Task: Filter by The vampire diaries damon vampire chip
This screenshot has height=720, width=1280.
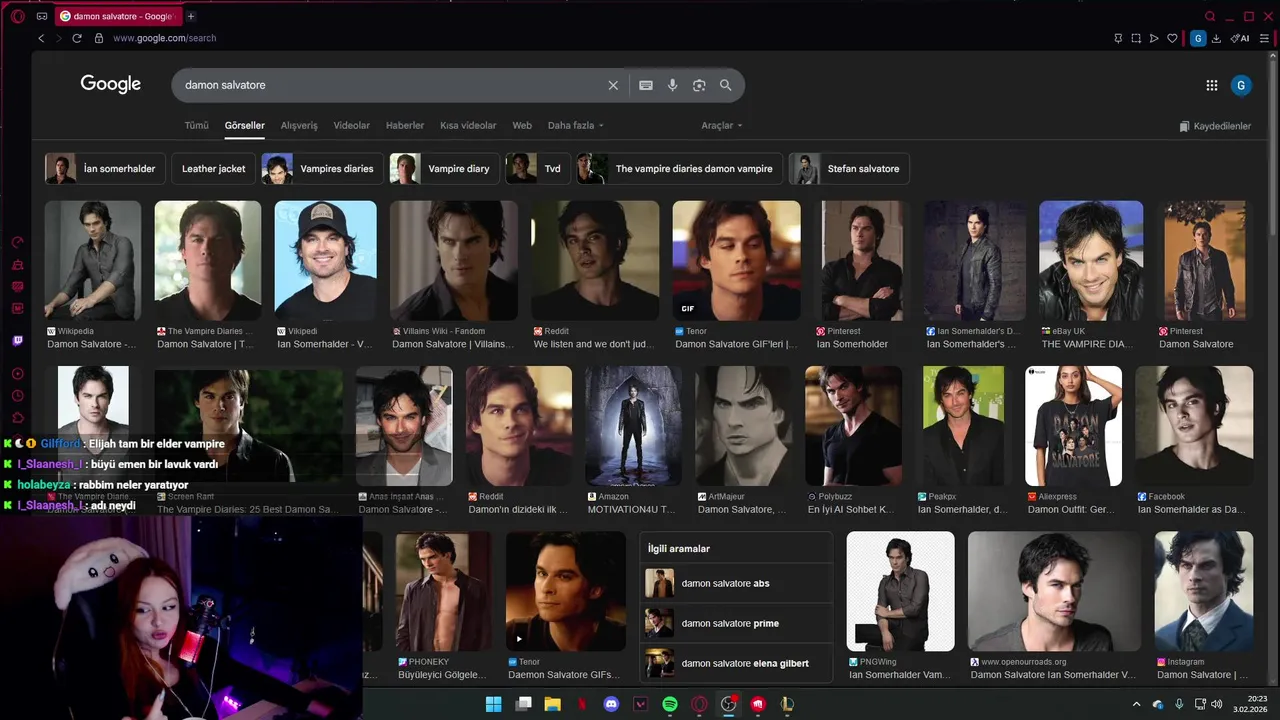Action: coord(679,169)
